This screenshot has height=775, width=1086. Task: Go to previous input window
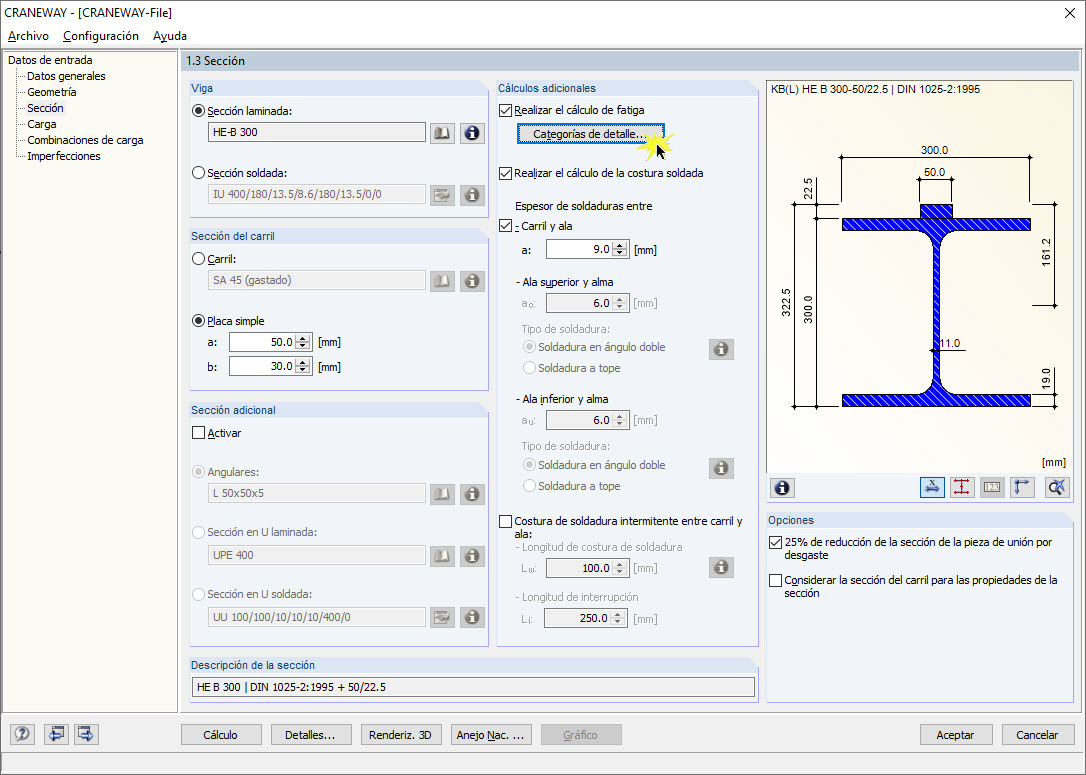coord(56,733)
